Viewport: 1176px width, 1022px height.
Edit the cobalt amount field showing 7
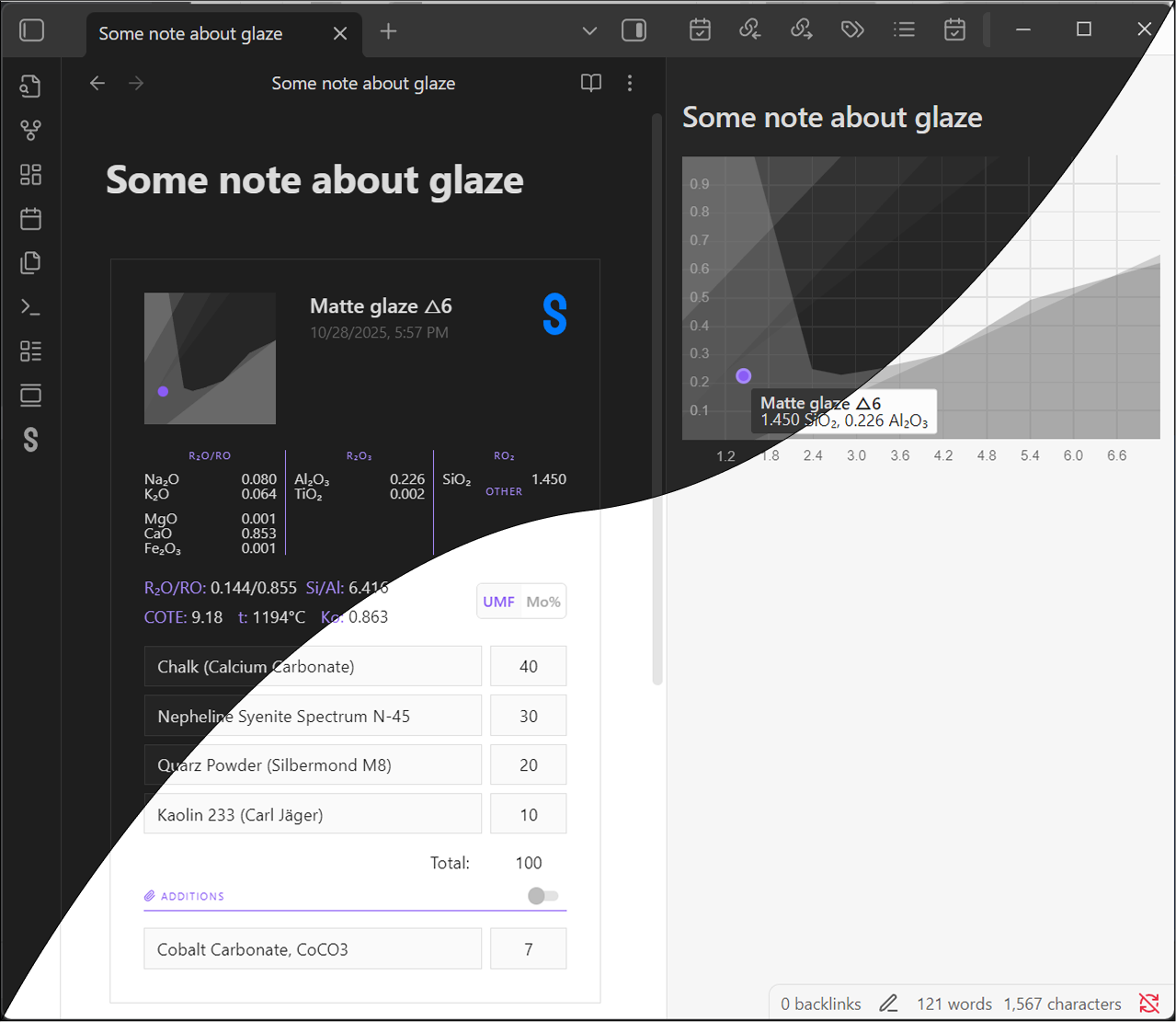coord(528,949)
